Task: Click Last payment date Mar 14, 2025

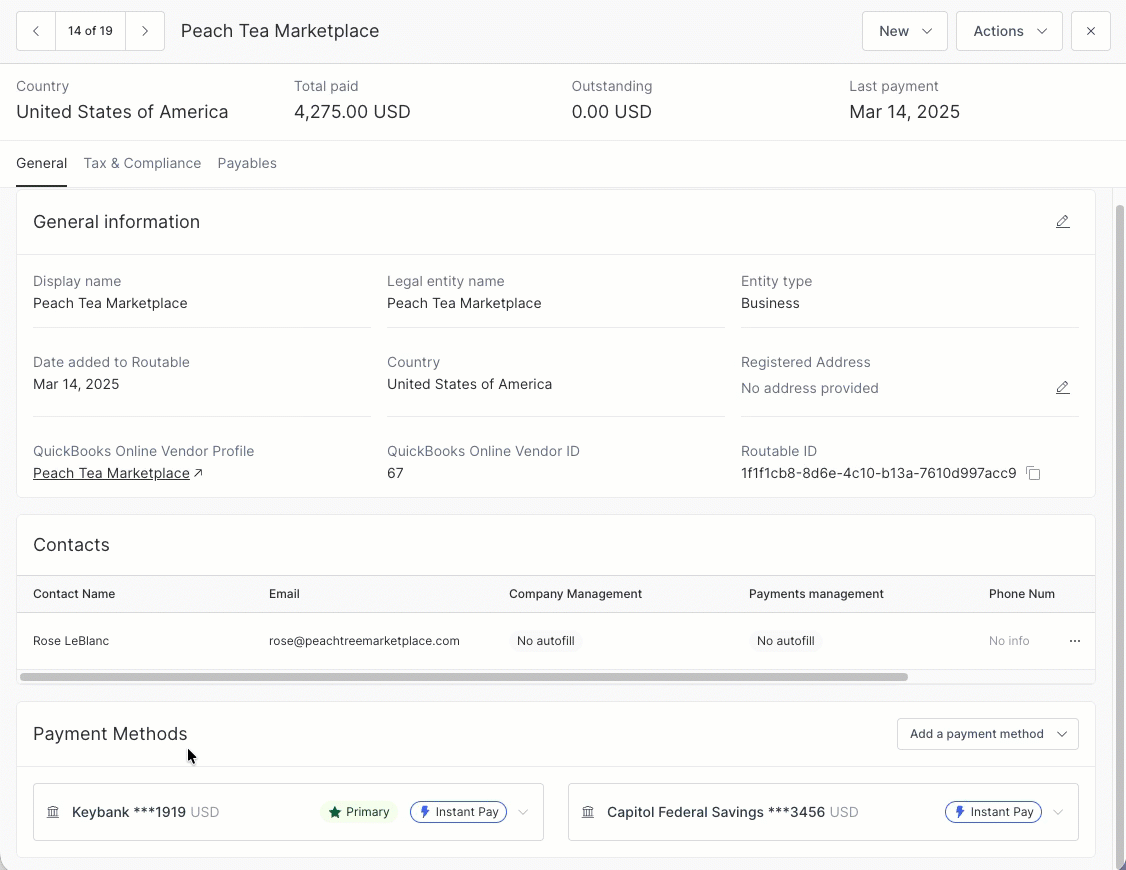Action: coord(905,112)
